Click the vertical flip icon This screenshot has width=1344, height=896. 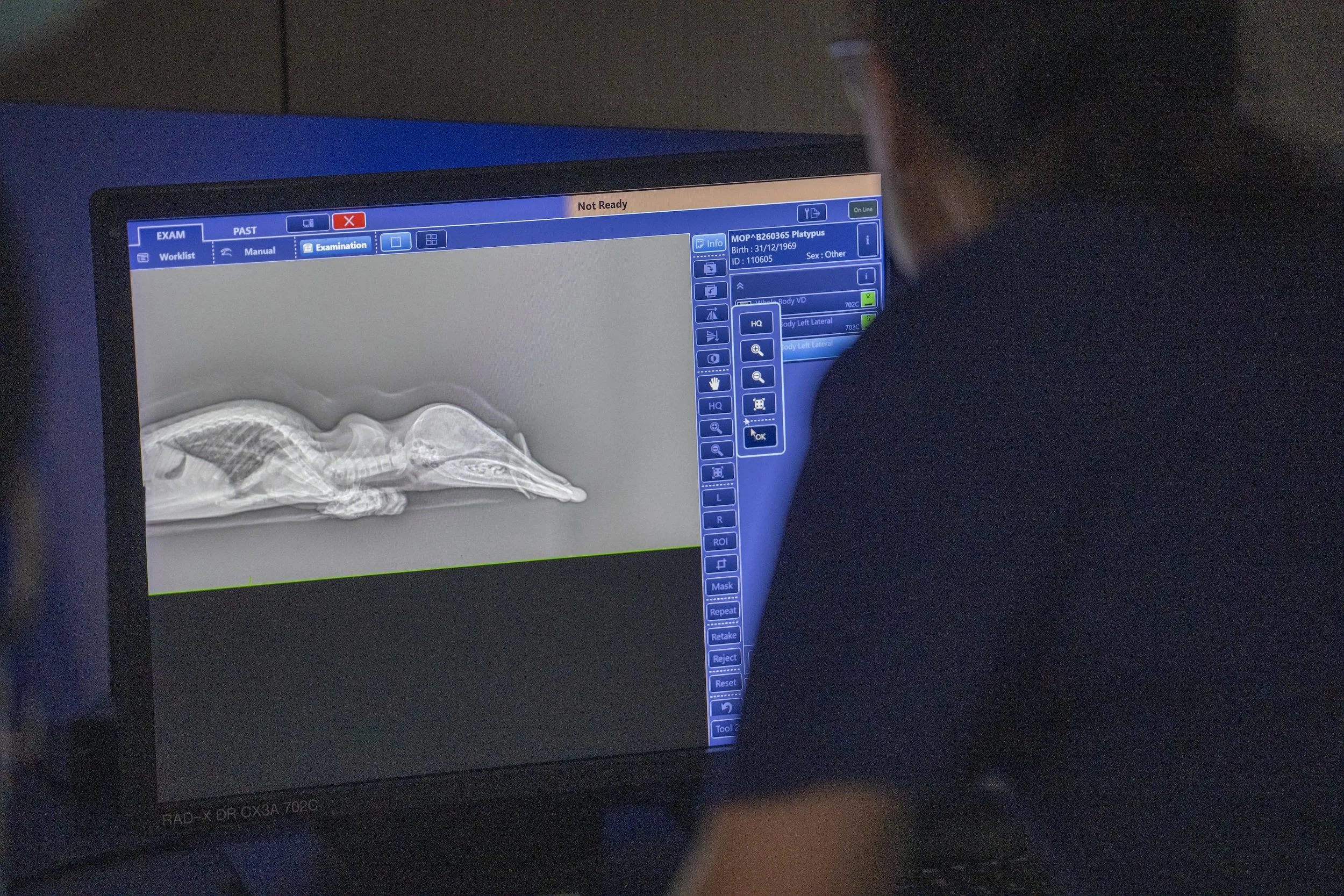tap(712, 336)
